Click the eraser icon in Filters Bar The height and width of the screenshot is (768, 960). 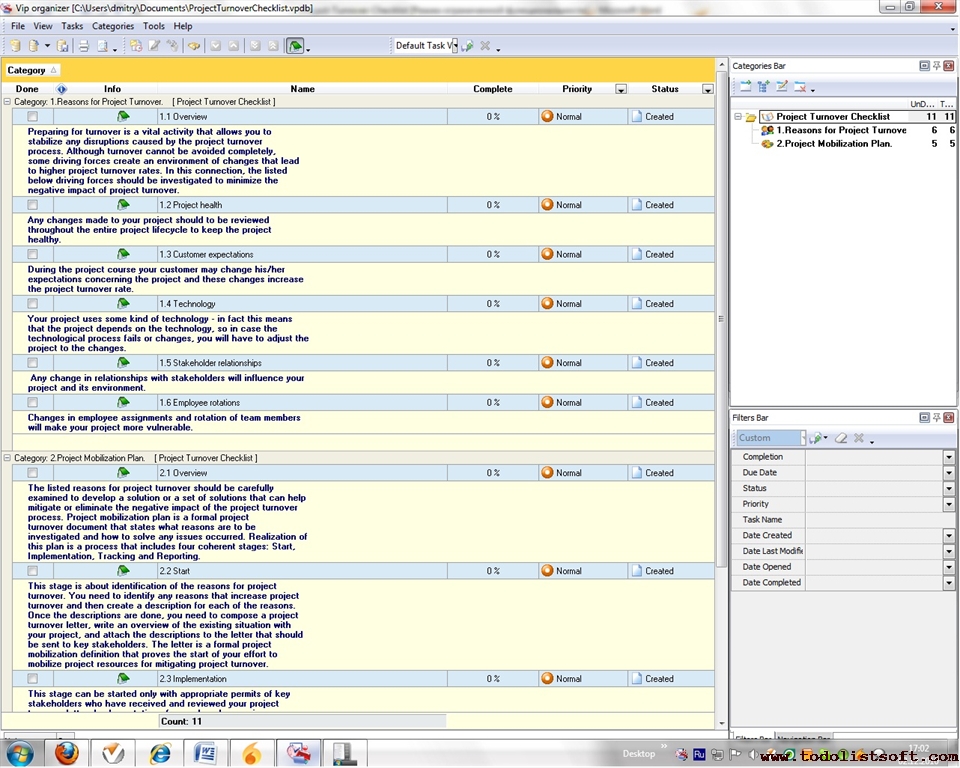click(x=841, y=438)
